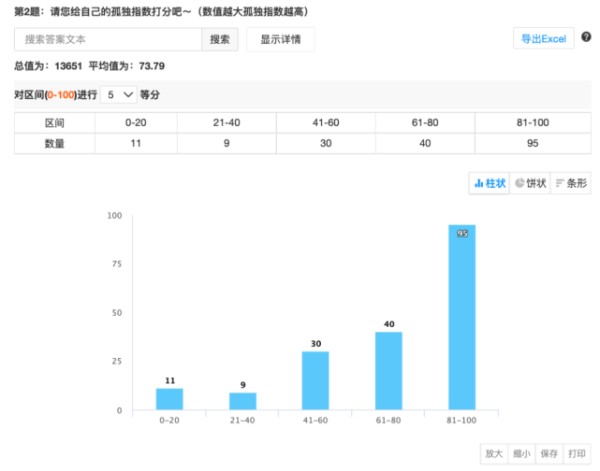Click the orange 0-100 interval text
This screenshot has width=600, height=471.
(61, 95)
